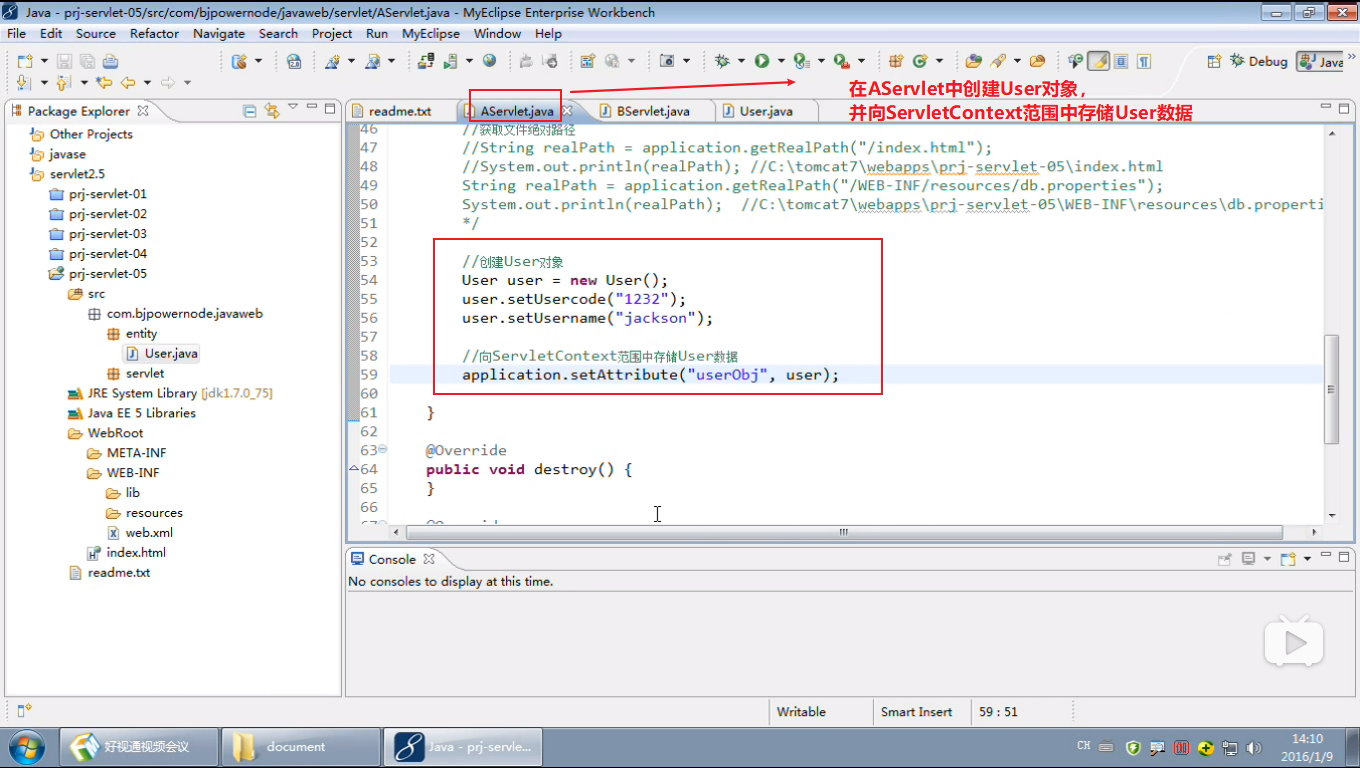The image size is (1360, 768).
Task: Open Console view display selected dropdown
Action: 1267,559
